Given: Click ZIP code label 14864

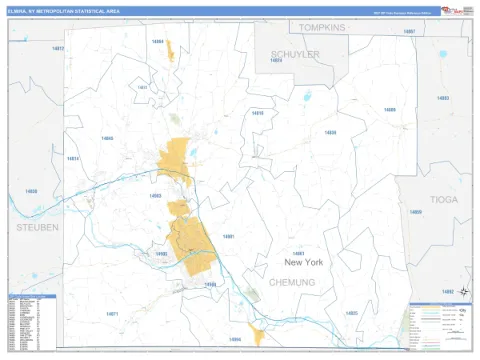Looking at the screenshot, I should point(158,42).
